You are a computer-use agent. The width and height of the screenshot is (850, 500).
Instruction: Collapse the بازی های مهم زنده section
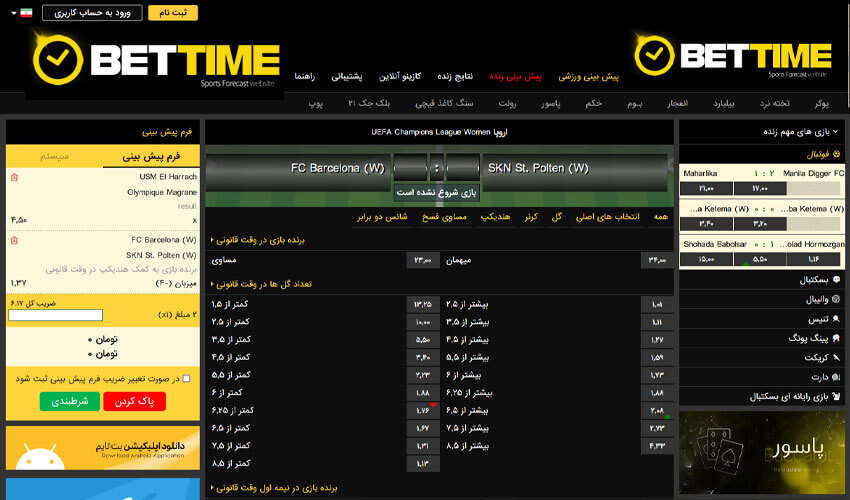[x=836, y=132]
